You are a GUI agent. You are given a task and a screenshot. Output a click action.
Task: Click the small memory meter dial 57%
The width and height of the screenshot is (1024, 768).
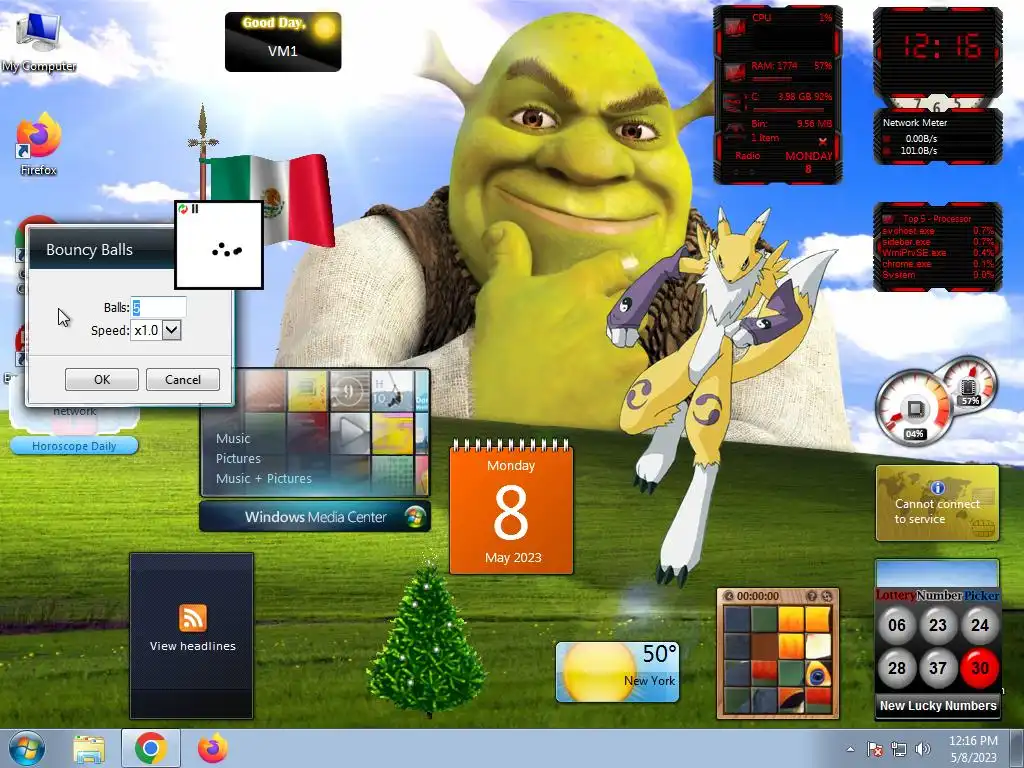(970, 384)
